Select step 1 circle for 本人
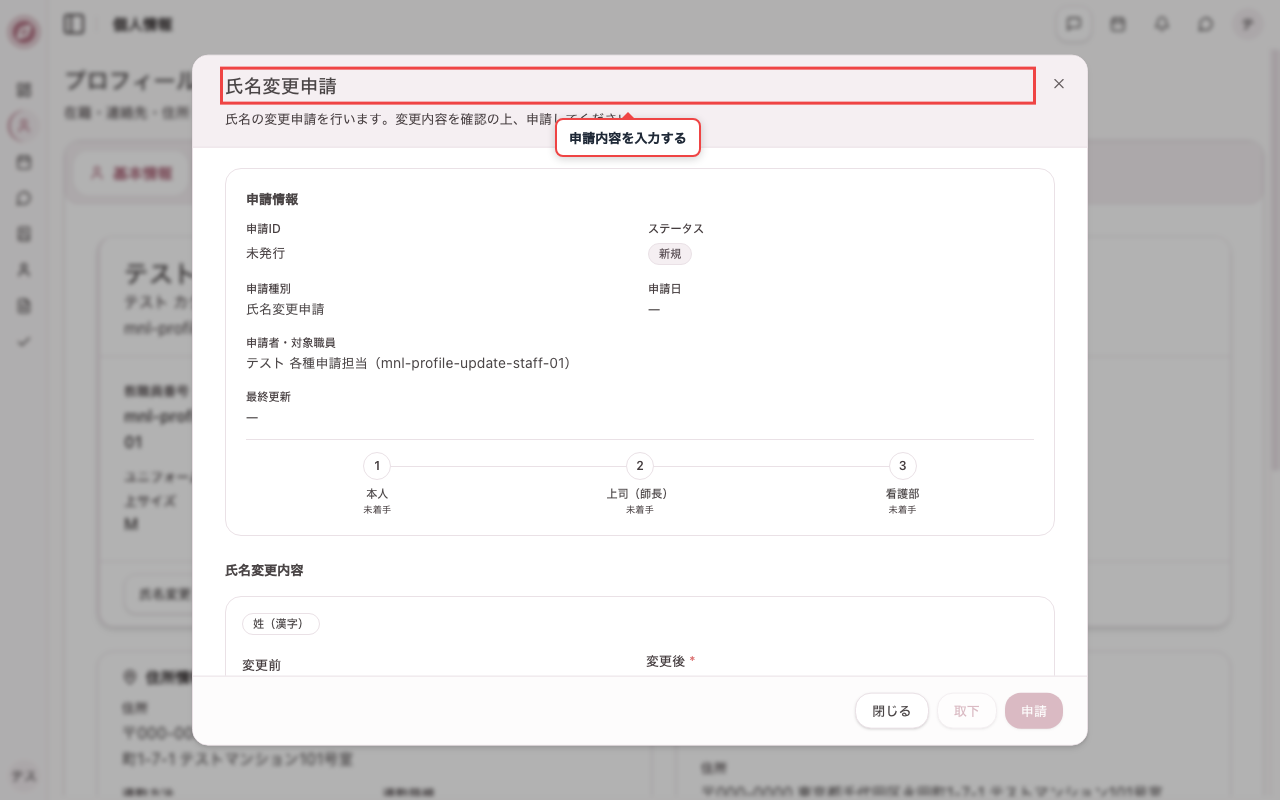The image size is (1280, 800). tap(377, 466)
